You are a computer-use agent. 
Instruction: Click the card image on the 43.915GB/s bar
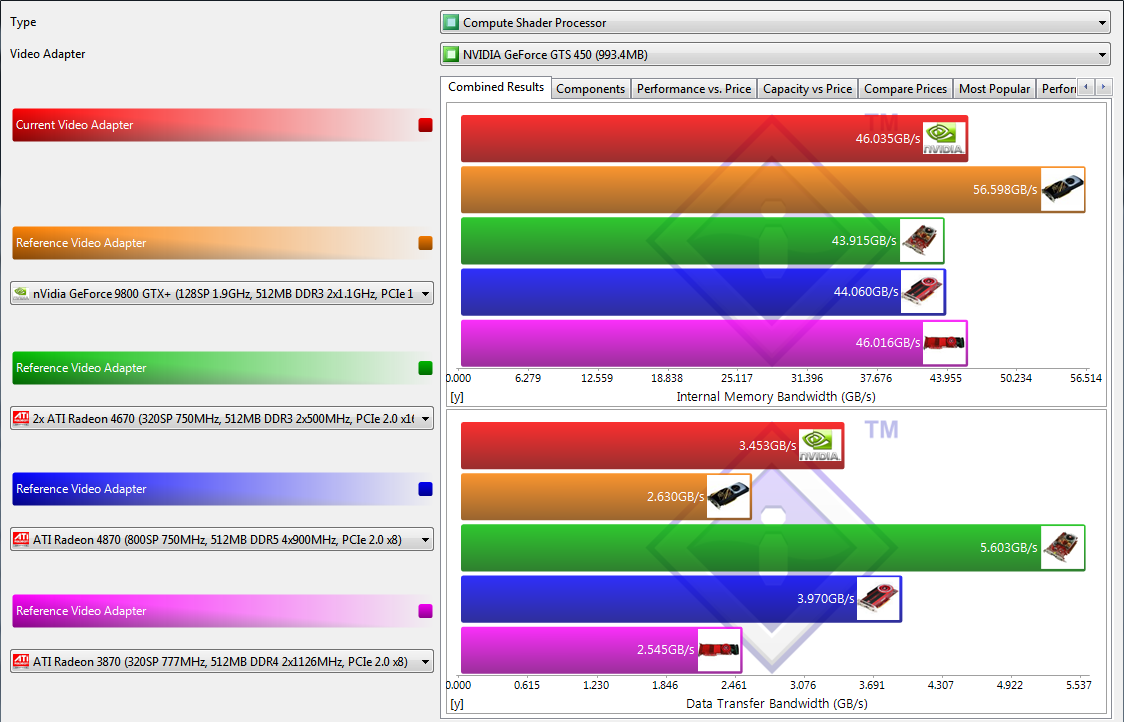[921, 240]
